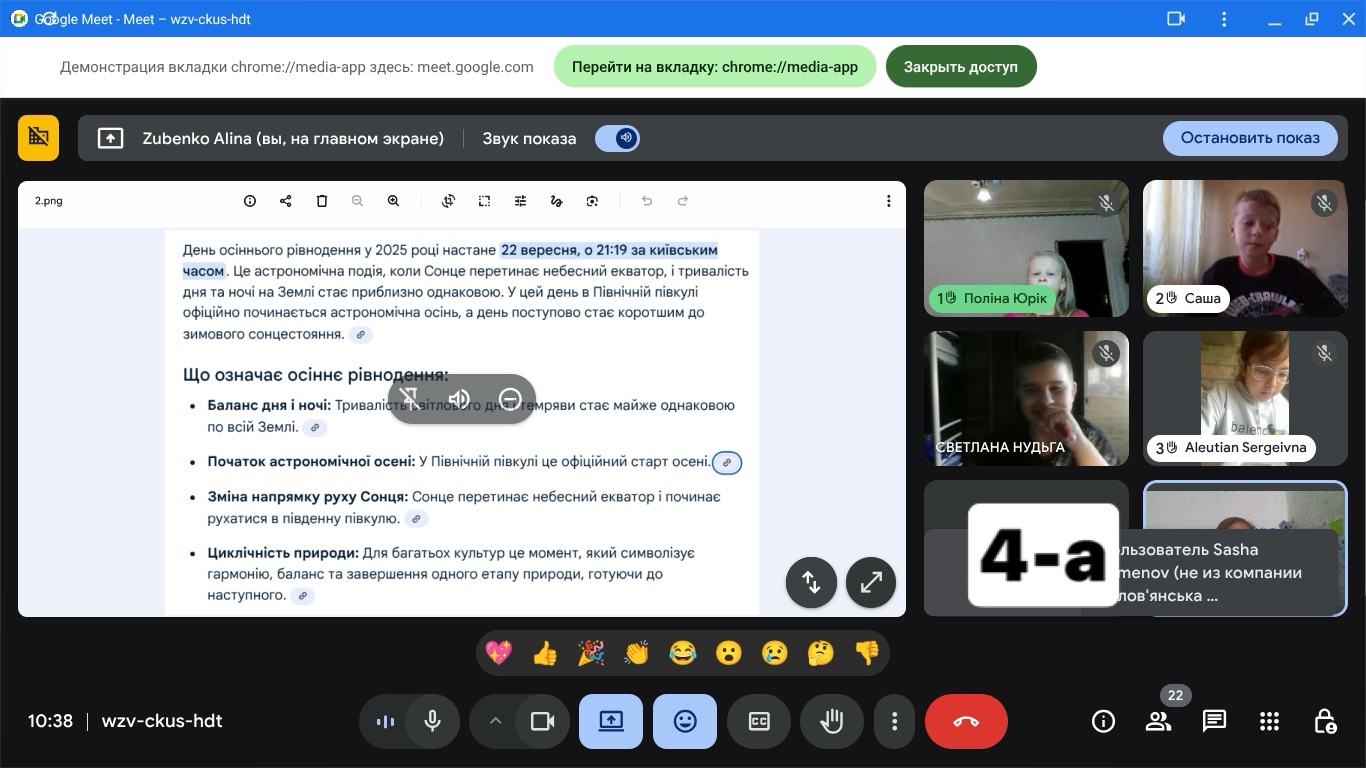Open more options three-dot menu in call bar
Viewport: 1366px width, 768px height.
point(894,721)
